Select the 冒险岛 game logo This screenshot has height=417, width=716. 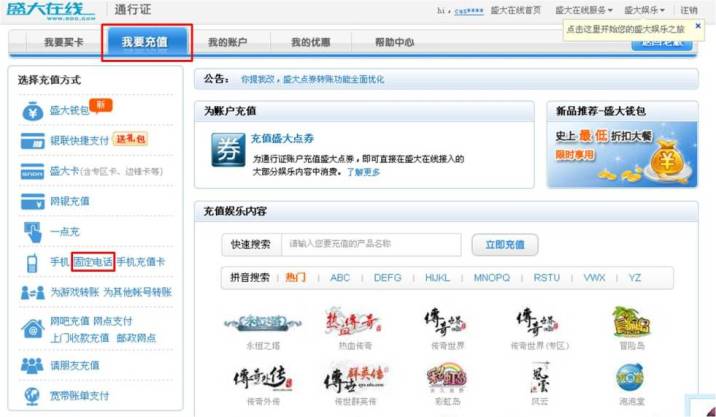(632, 322)
